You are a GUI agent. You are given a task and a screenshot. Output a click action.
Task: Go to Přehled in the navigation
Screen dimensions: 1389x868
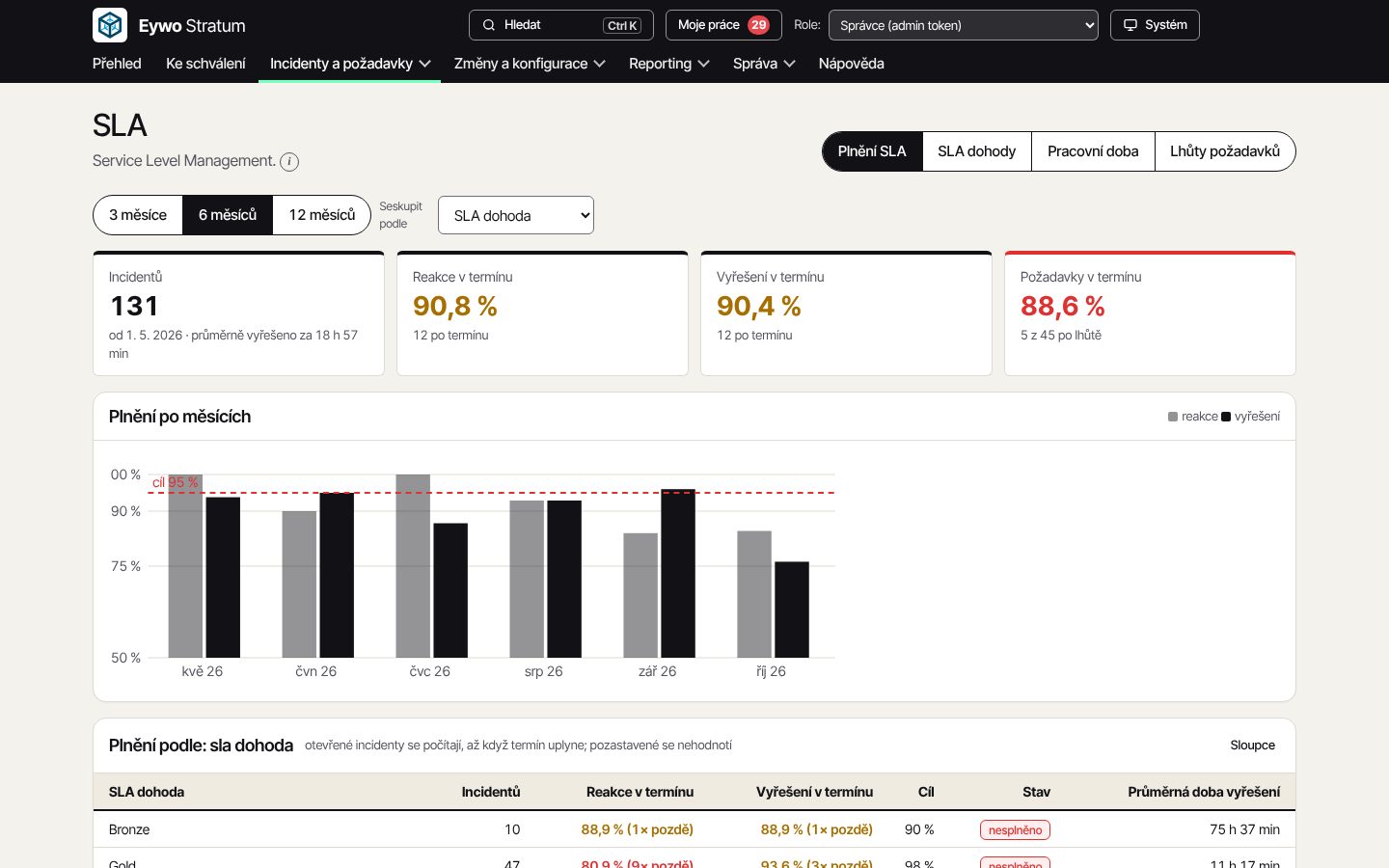coord(117,64)
